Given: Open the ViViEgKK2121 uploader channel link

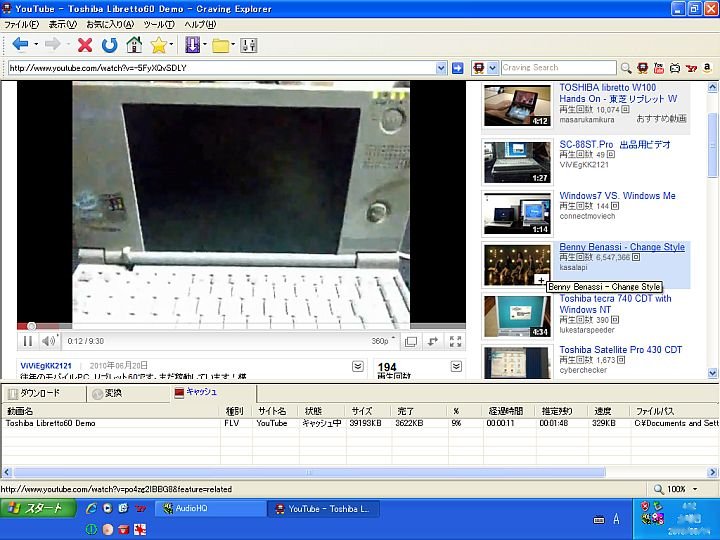Looking at the screenshot, I should click(46, 366).
